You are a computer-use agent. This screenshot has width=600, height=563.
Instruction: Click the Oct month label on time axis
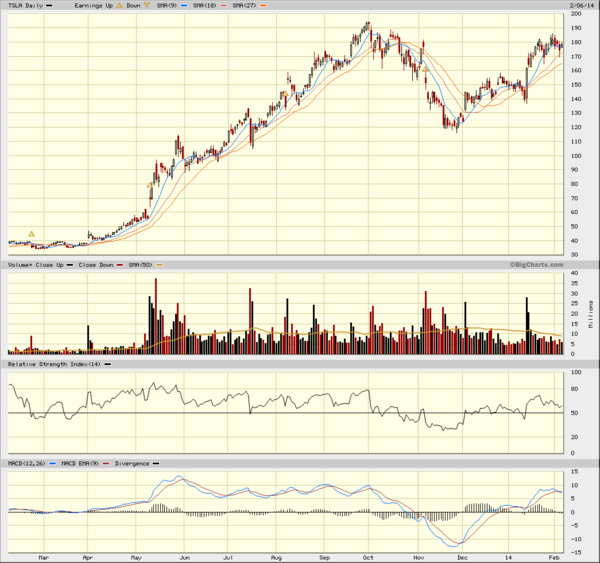coord(368,558)
